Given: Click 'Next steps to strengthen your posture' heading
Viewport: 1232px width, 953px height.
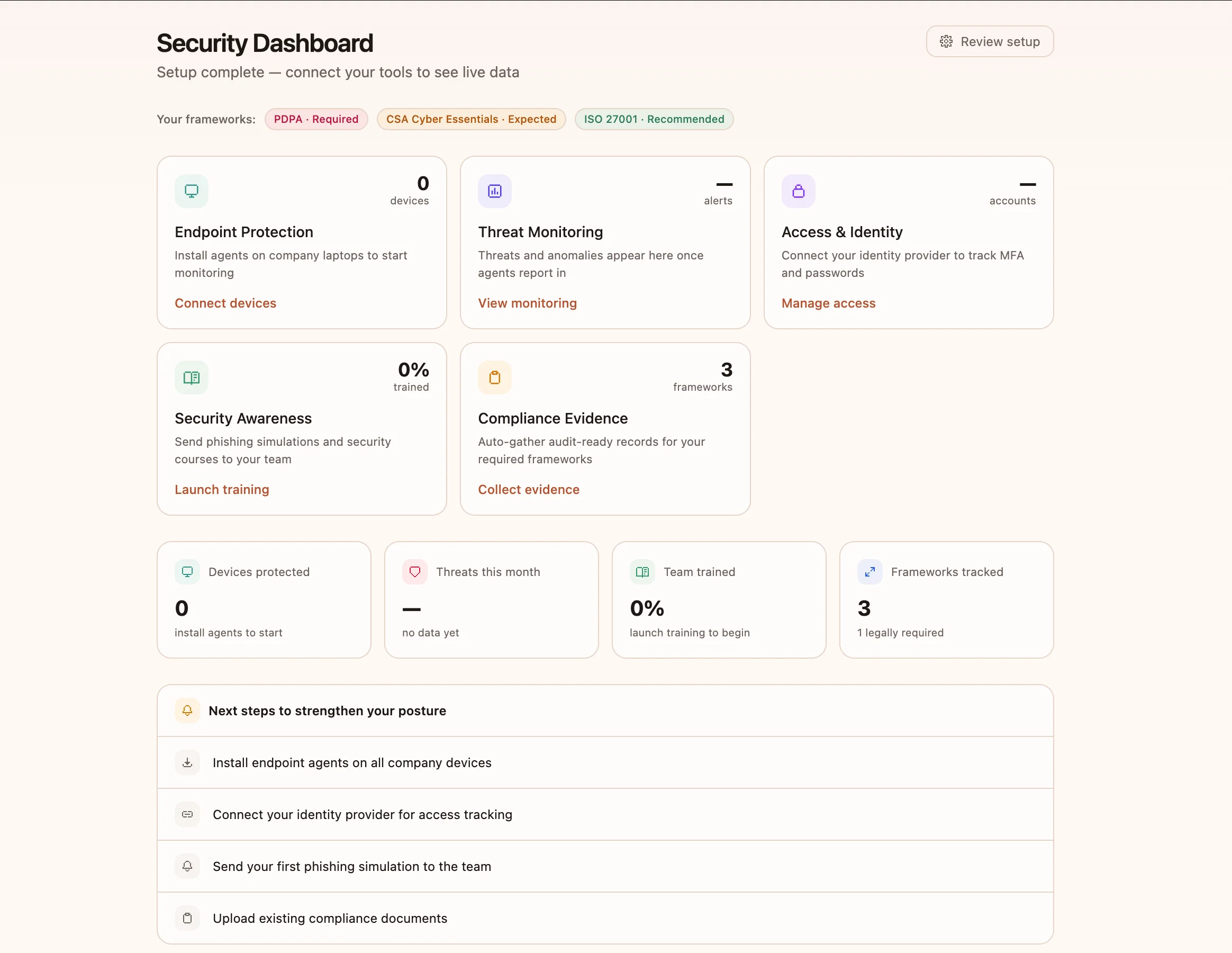Looking at the screenshot, I should pyautogui.click(x=327, y=711).
